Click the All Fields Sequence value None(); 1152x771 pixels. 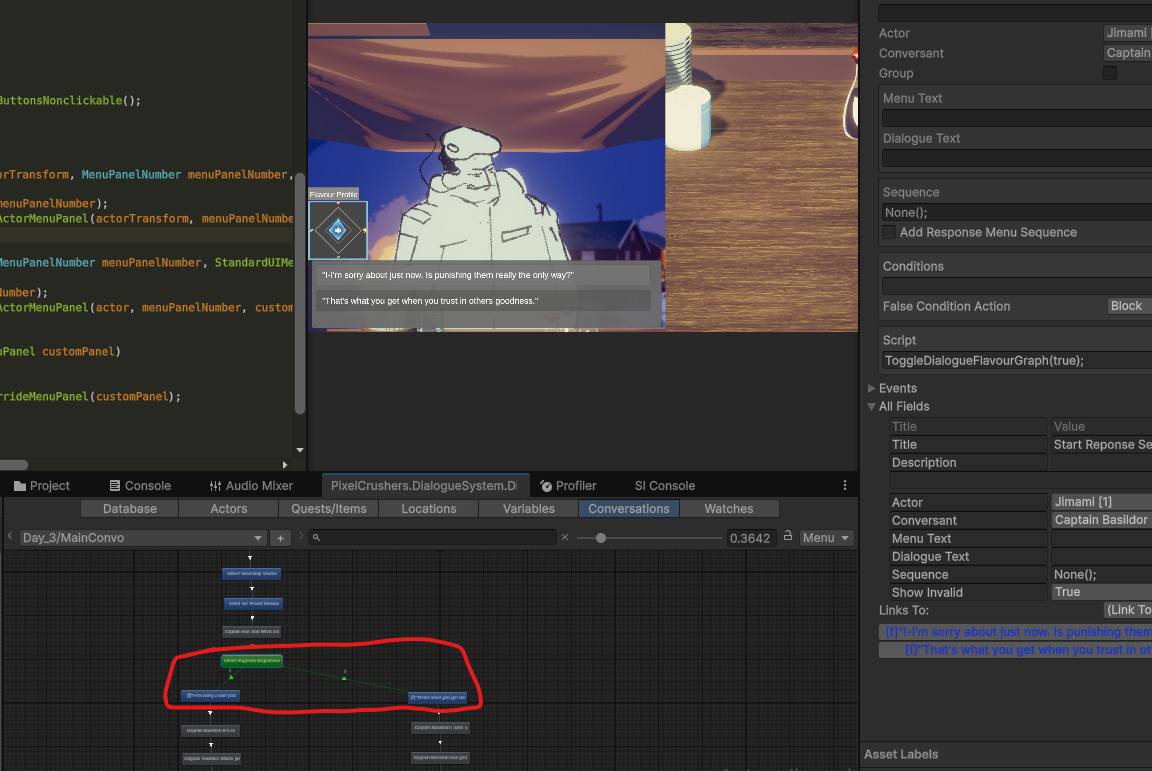(x=1102, y=575)
